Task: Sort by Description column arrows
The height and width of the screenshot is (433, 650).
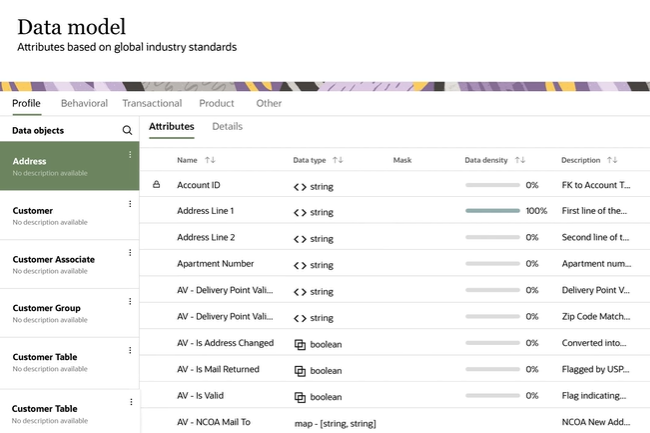Action: [x=612, y=160]
